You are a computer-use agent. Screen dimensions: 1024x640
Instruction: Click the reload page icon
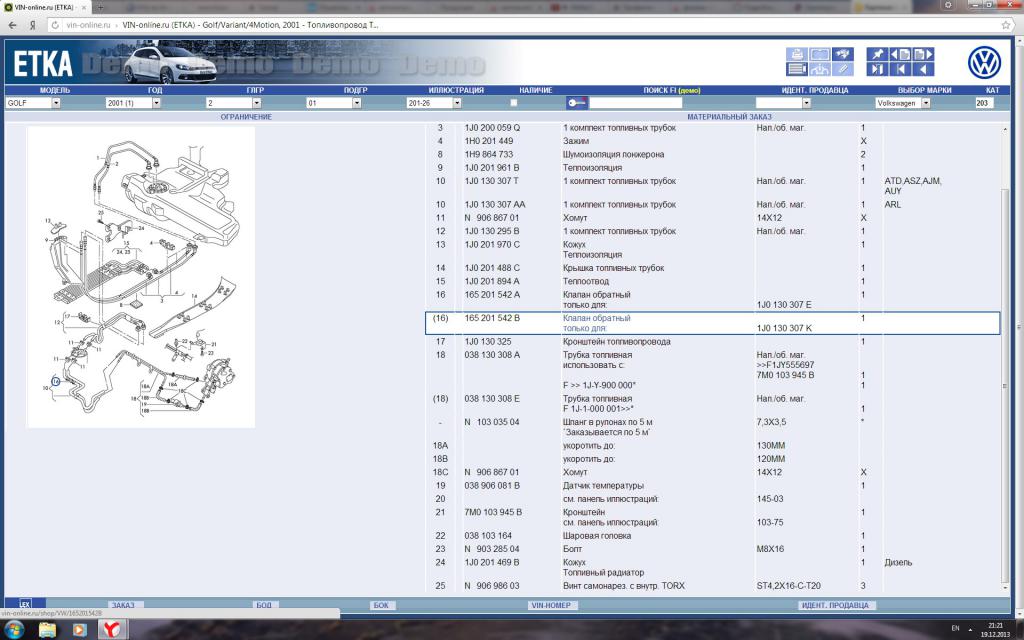tap(55, 25)
